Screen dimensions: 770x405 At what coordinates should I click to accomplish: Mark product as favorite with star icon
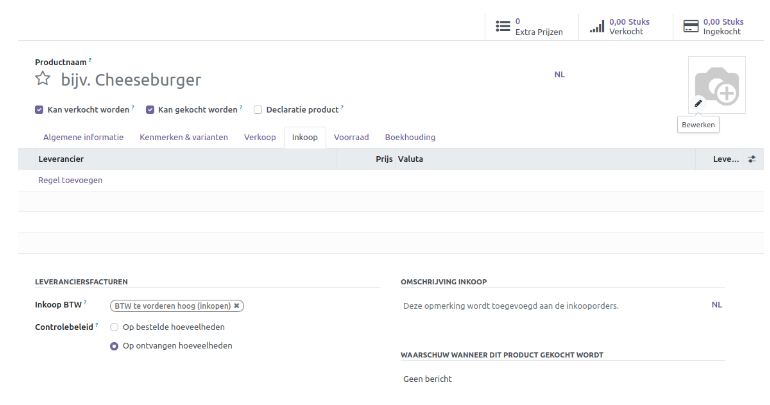click(43, 79)
